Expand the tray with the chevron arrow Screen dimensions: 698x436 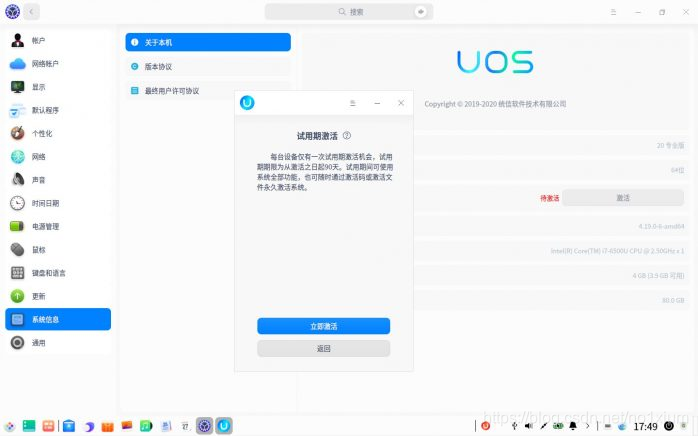click(x=588, y=426)
